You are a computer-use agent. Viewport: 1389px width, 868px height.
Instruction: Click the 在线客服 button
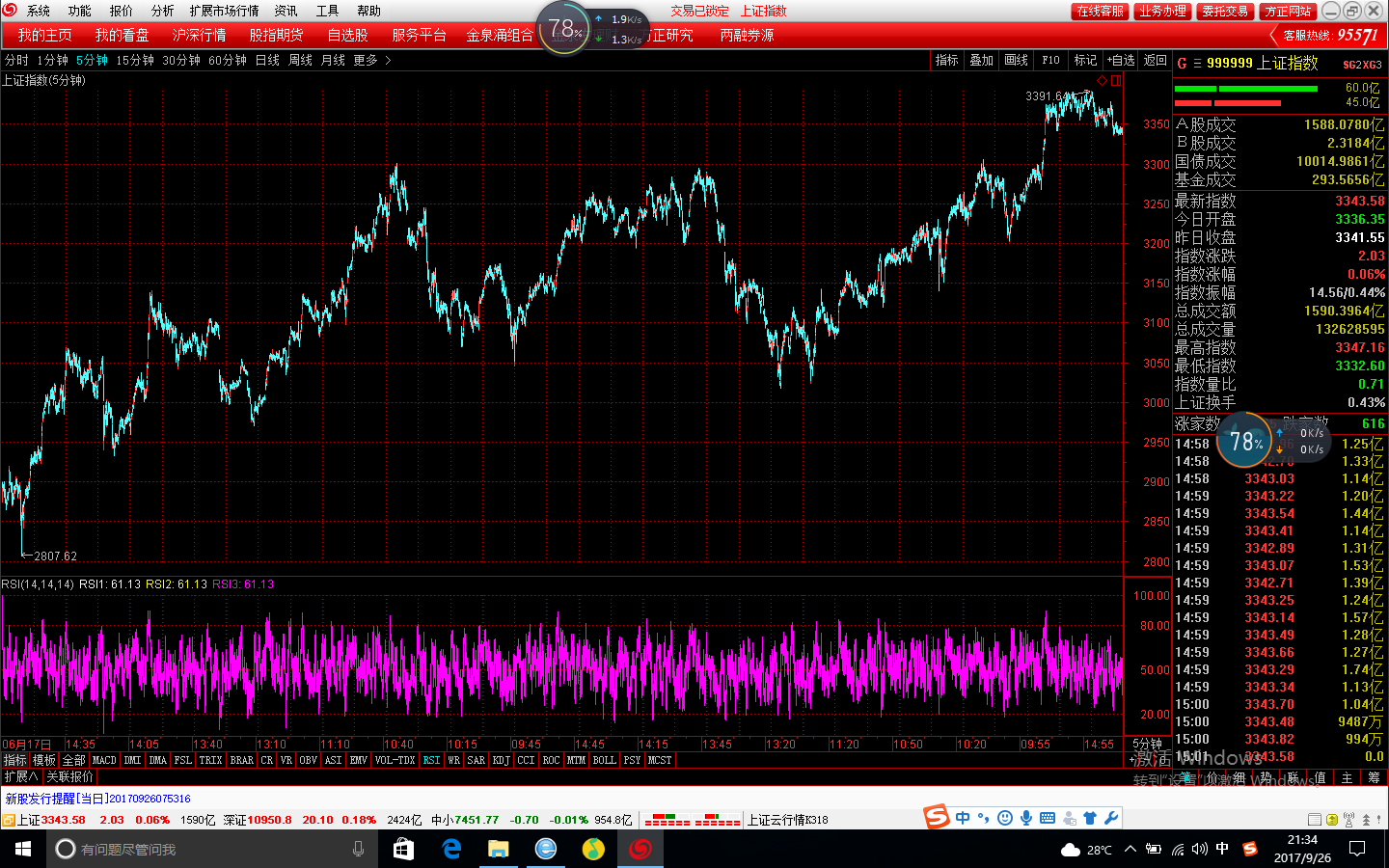[1100, 11]
